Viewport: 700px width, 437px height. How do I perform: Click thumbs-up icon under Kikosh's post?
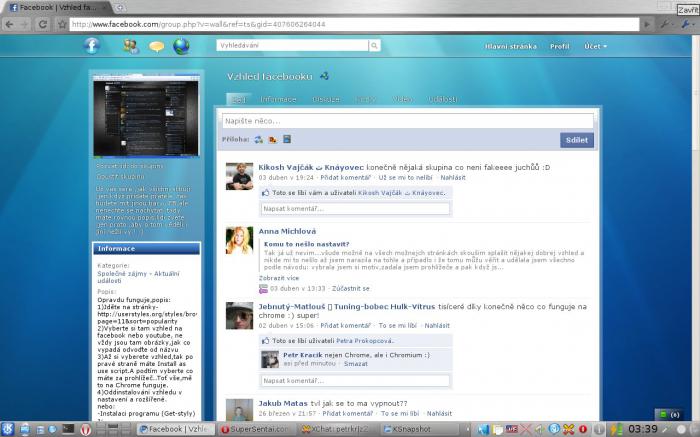click(x=266, y=193)
